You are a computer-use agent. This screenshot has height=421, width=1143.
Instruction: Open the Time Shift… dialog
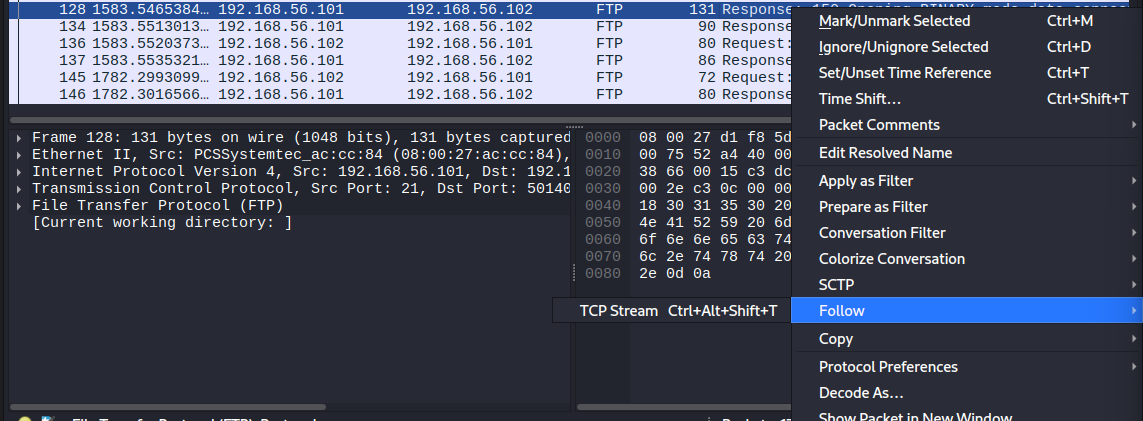[x=860, y=99]
